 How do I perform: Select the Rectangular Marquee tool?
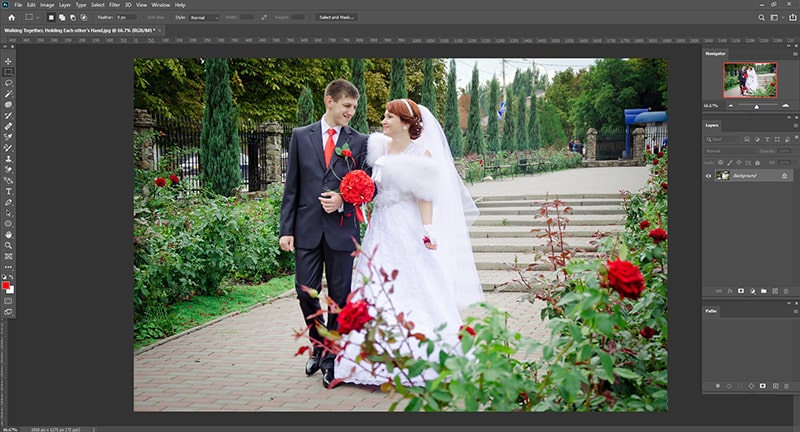pos(8,72)
